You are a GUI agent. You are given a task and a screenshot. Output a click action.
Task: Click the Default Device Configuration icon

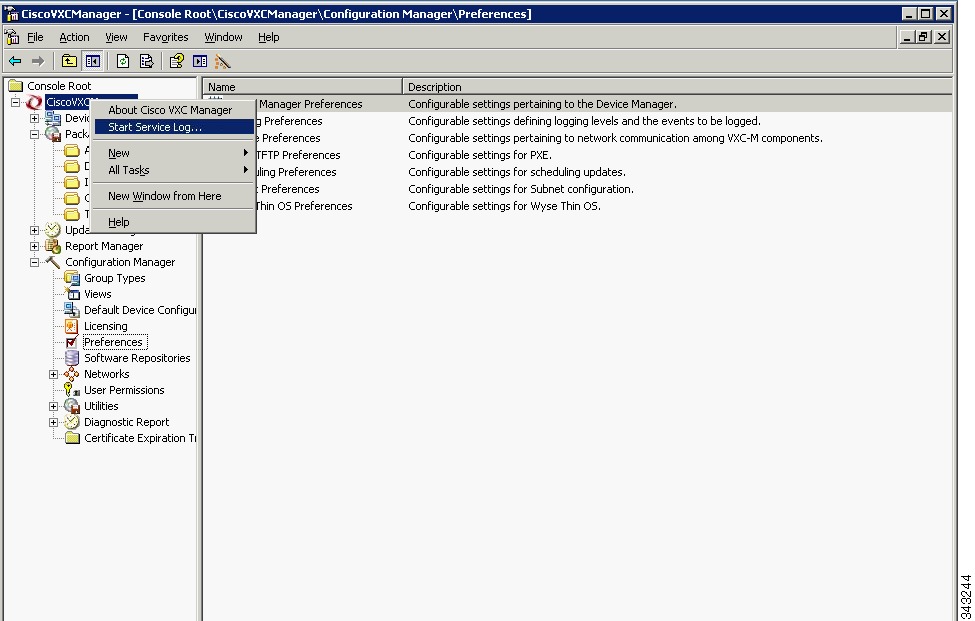click(72, 310)
